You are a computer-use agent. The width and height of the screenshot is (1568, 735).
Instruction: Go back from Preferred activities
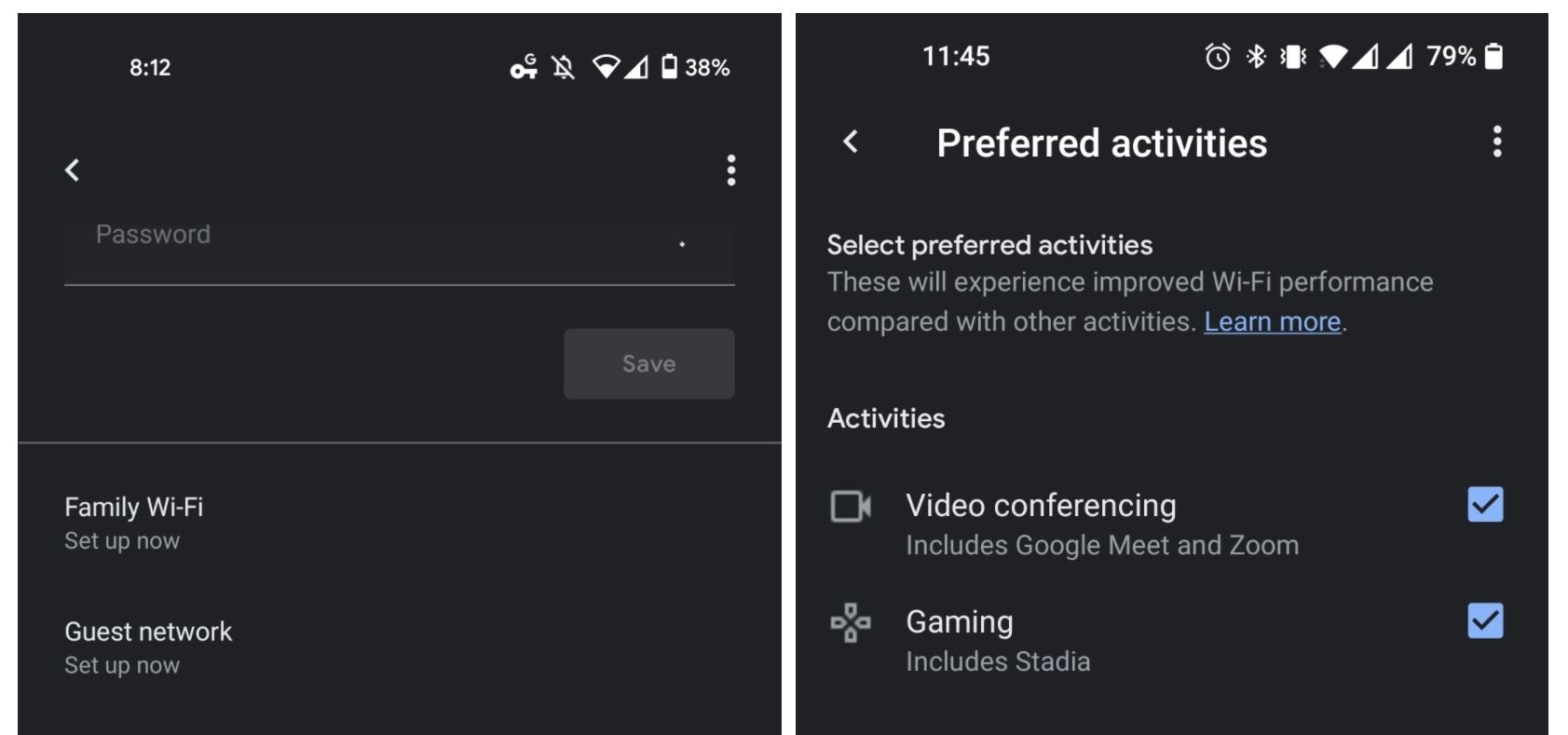(850, 142)
